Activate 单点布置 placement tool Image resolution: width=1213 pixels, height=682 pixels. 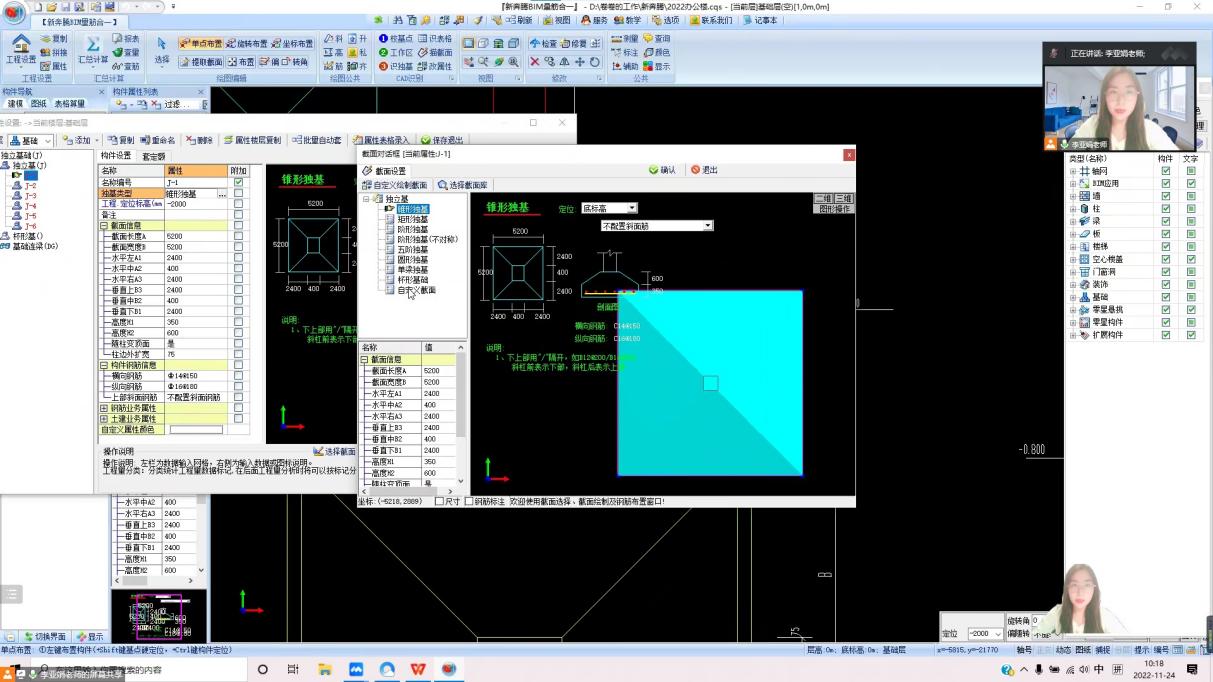(x=201, y=43)
